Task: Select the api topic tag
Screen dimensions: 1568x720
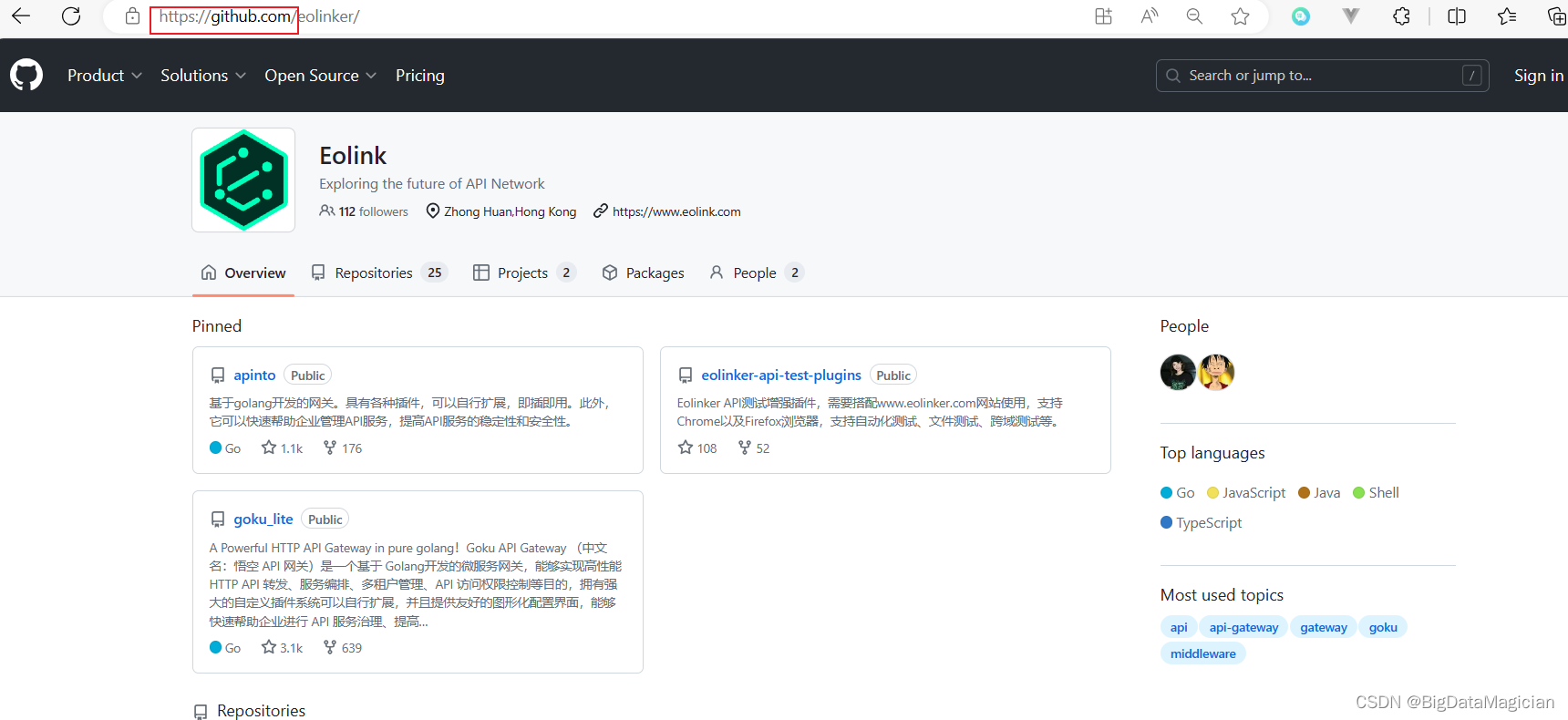Action: tap(1179, 627)
